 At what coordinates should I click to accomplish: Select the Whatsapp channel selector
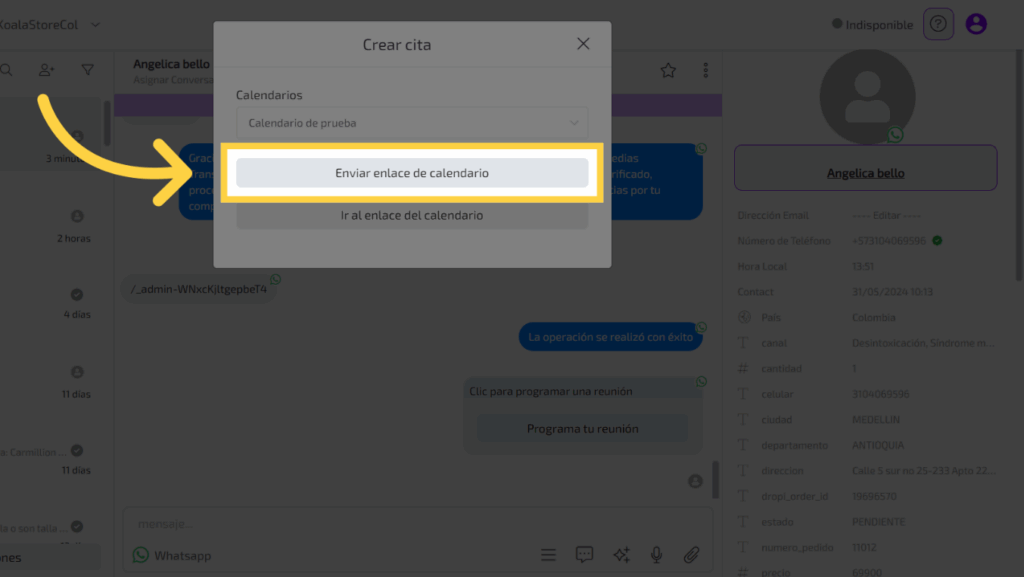tap(172, 555)
